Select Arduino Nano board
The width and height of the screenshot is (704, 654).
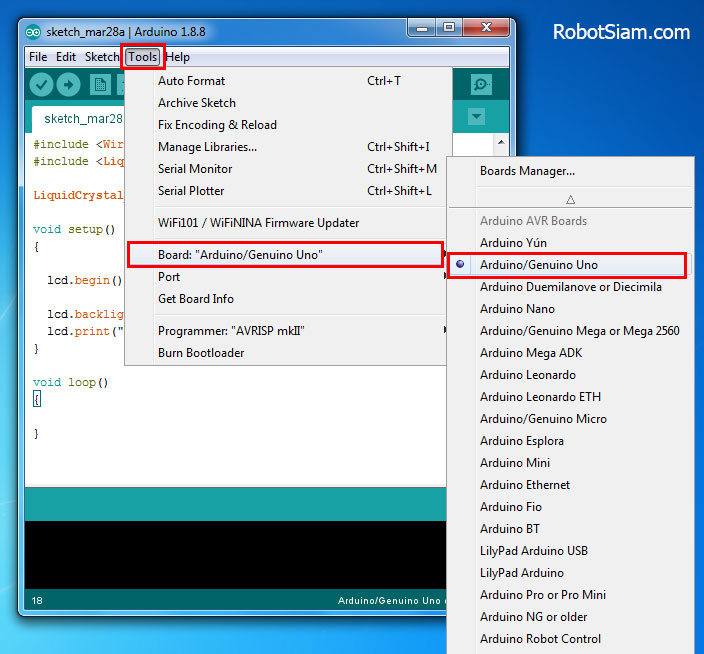[x=570, y=309]
